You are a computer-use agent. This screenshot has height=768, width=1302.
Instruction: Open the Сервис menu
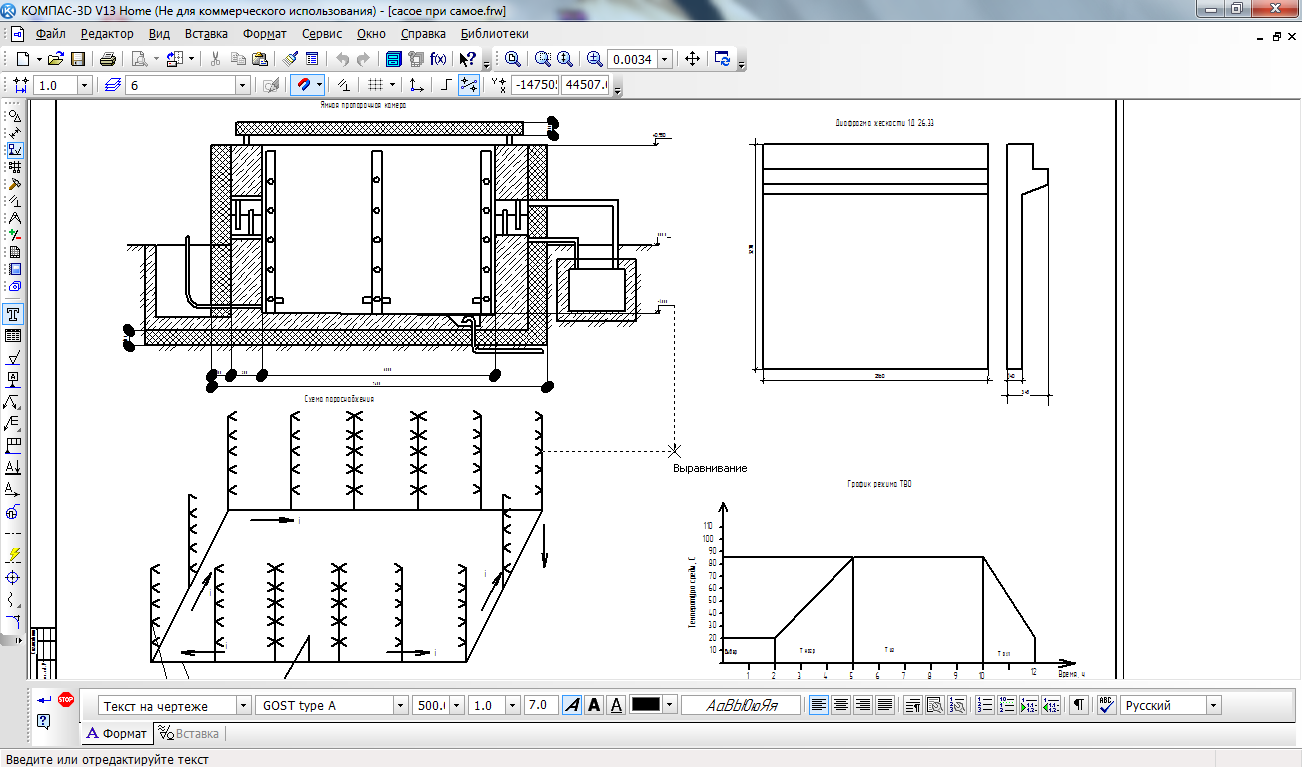coord(323,33)
